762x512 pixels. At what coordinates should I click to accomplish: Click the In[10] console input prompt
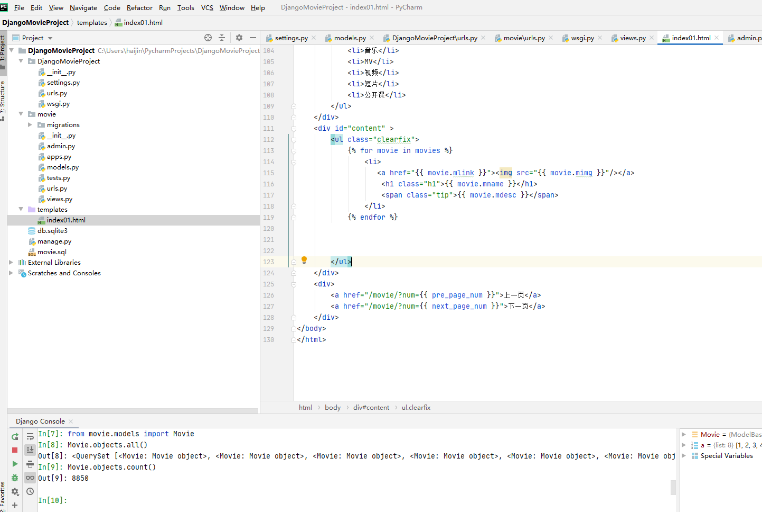pos(52,500)
